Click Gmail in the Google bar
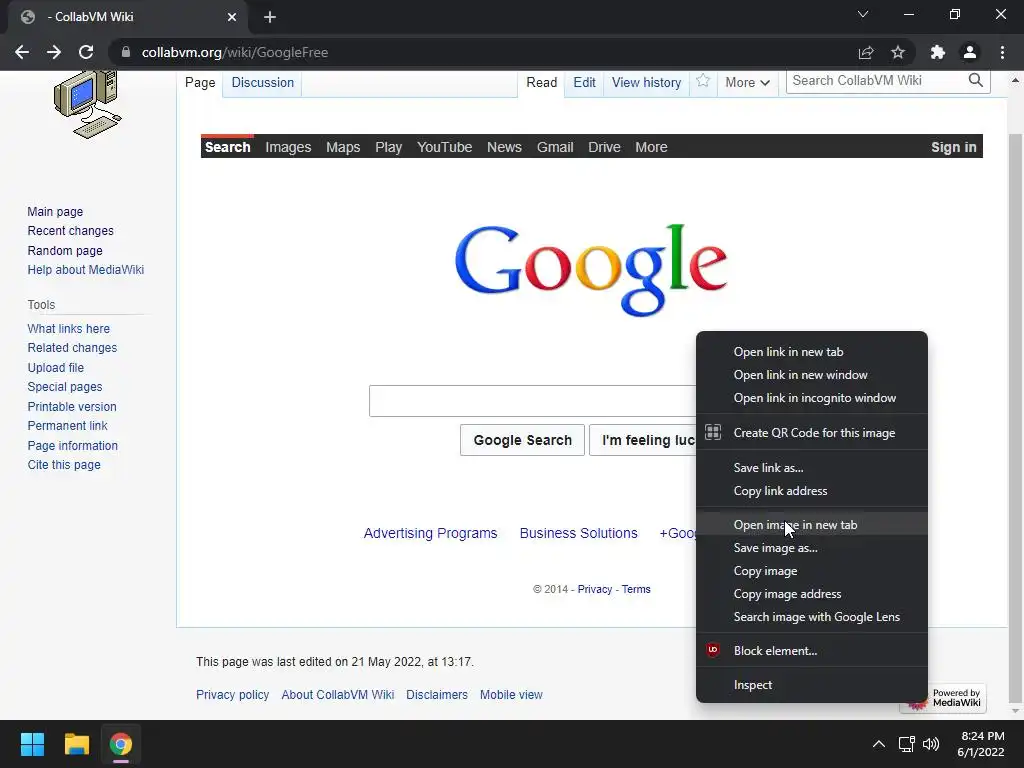 (x=555, y=147)
